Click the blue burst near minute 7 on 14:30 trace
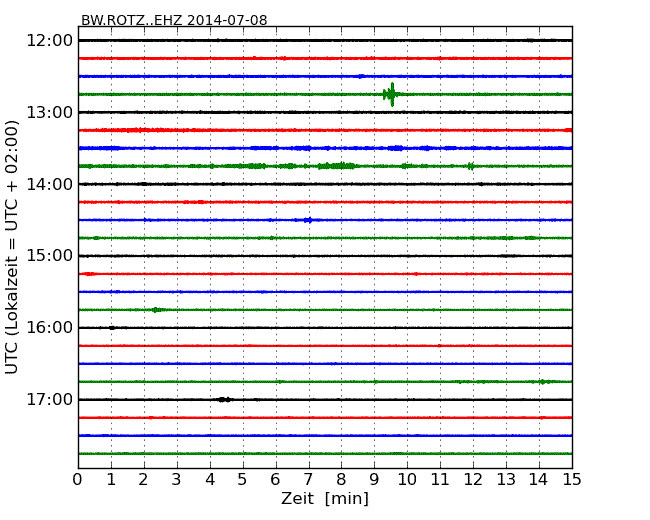650x520 pixels. 308,220
